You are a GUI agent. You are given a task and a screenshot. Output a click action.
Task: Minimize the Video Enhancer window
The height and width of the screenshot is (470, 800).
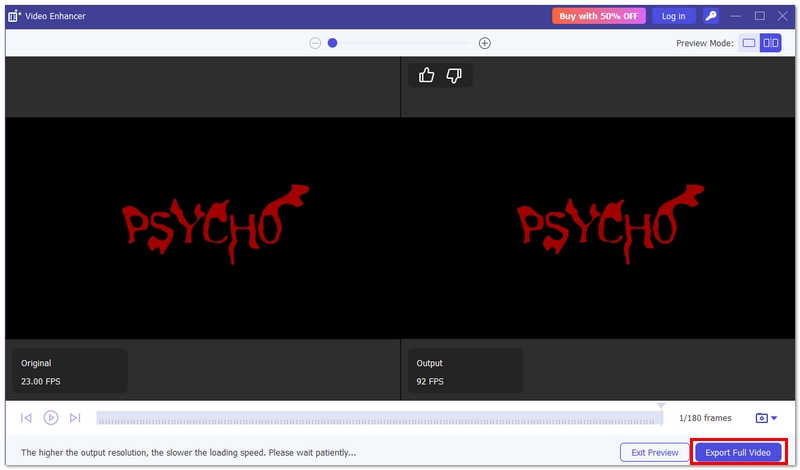(x=736, y=16)
